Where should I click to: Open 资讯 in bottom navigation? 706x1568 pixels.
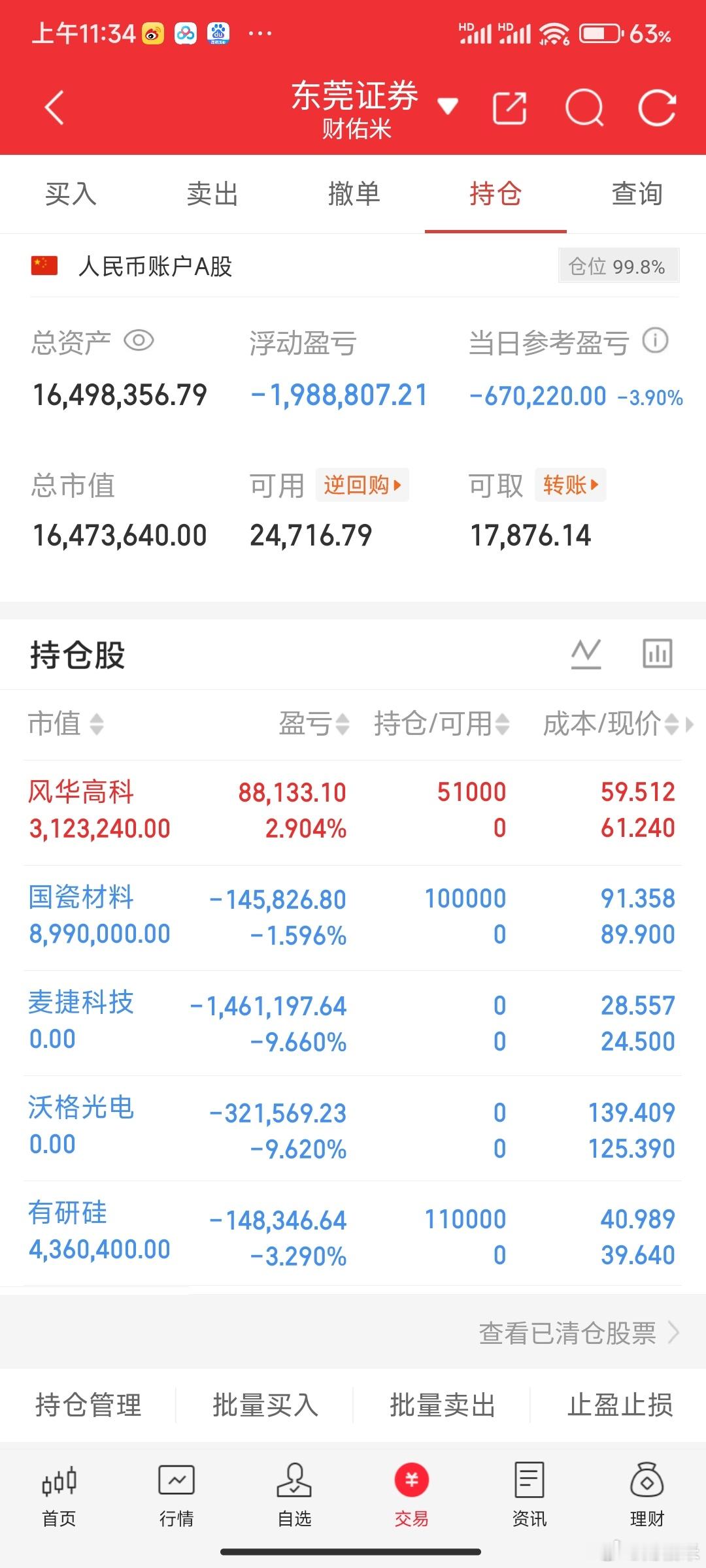pyautogui.click(x=529, y=1495)
